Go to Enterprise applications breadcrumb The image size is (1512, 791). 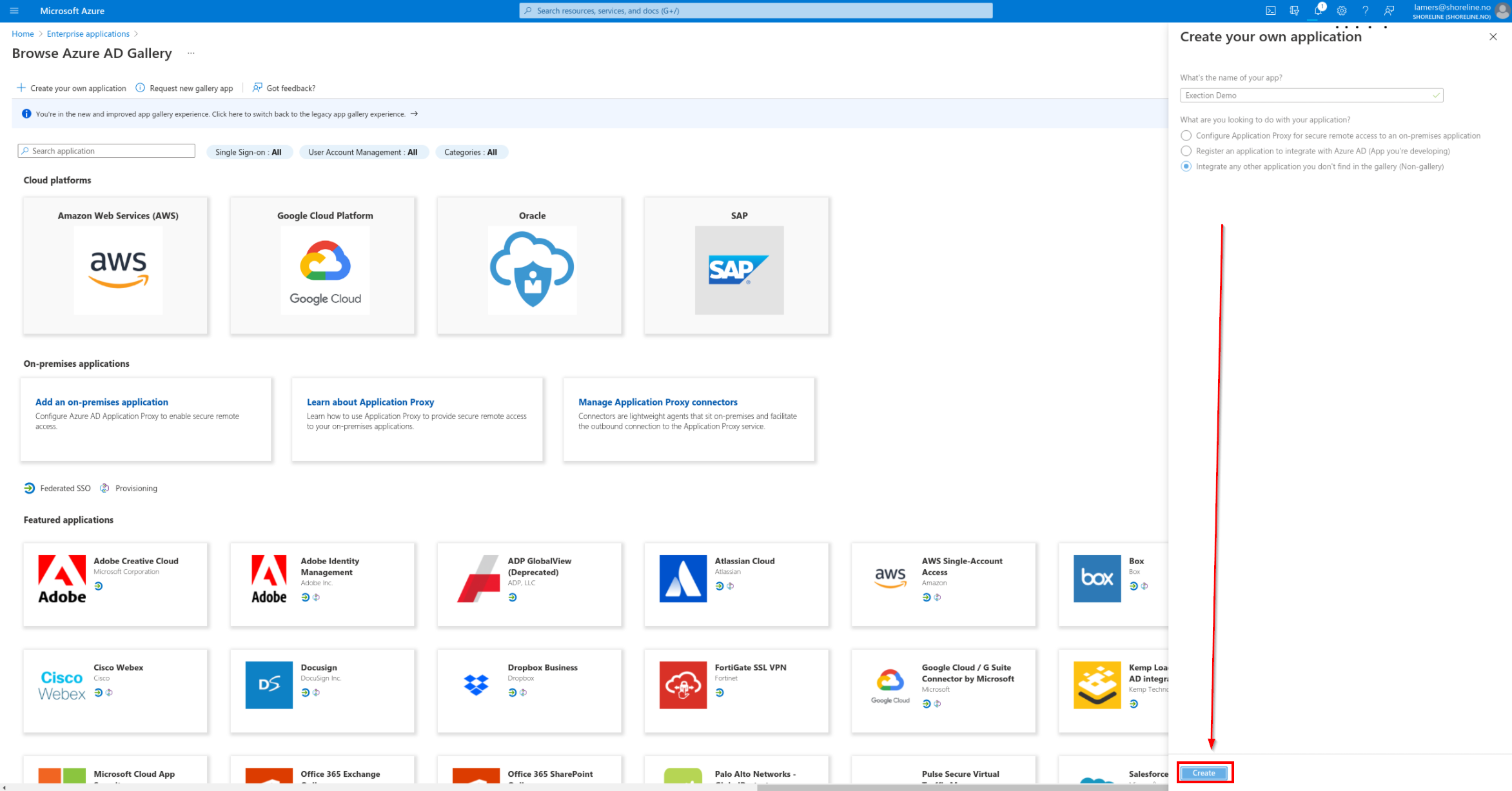click(x=88, y=34)
